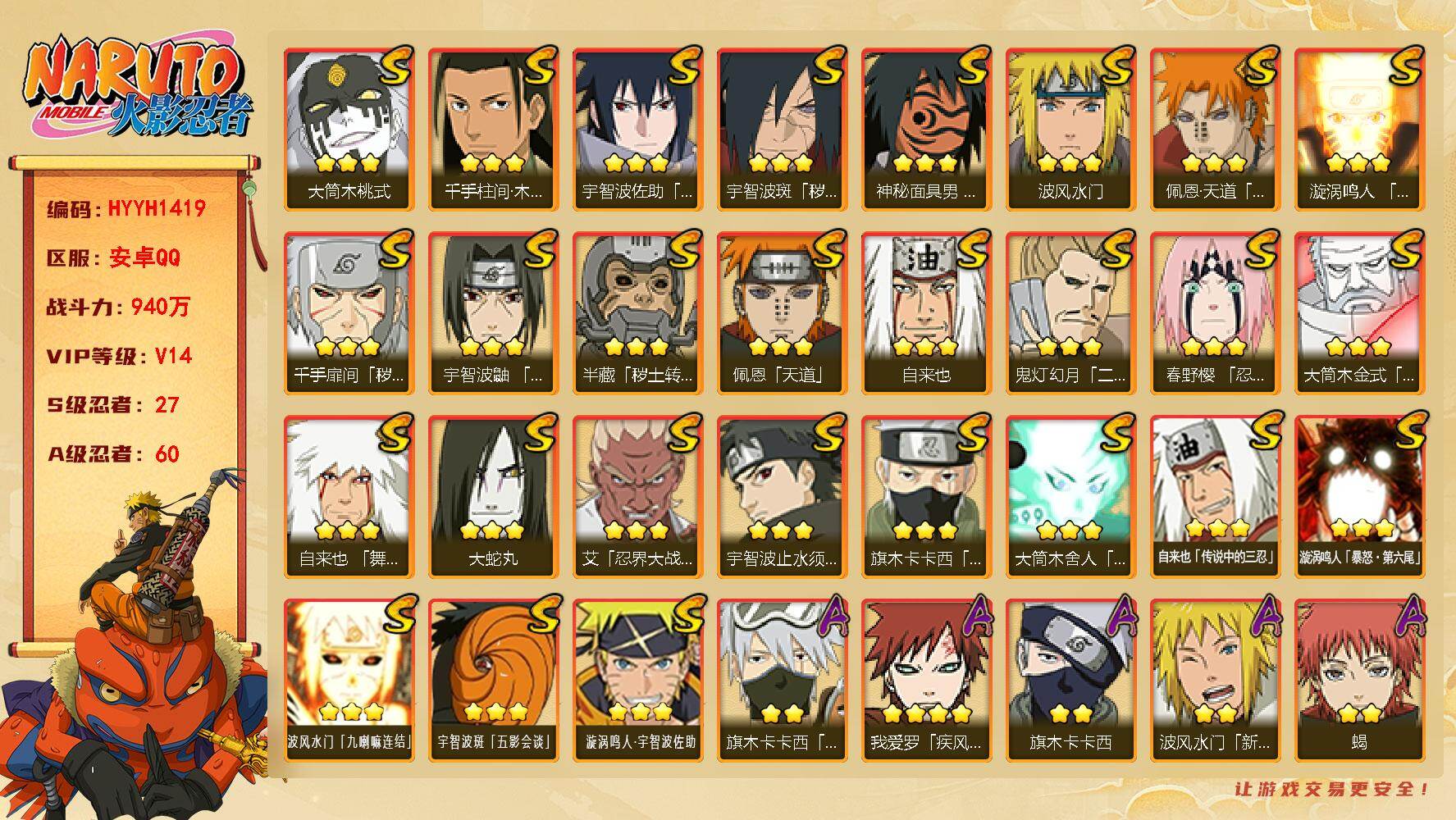Image resolution: width=1456 pixels, height=820 pixels.
Task: Click the VIP等级 V14 label
Action: click(x=119, y=356)
